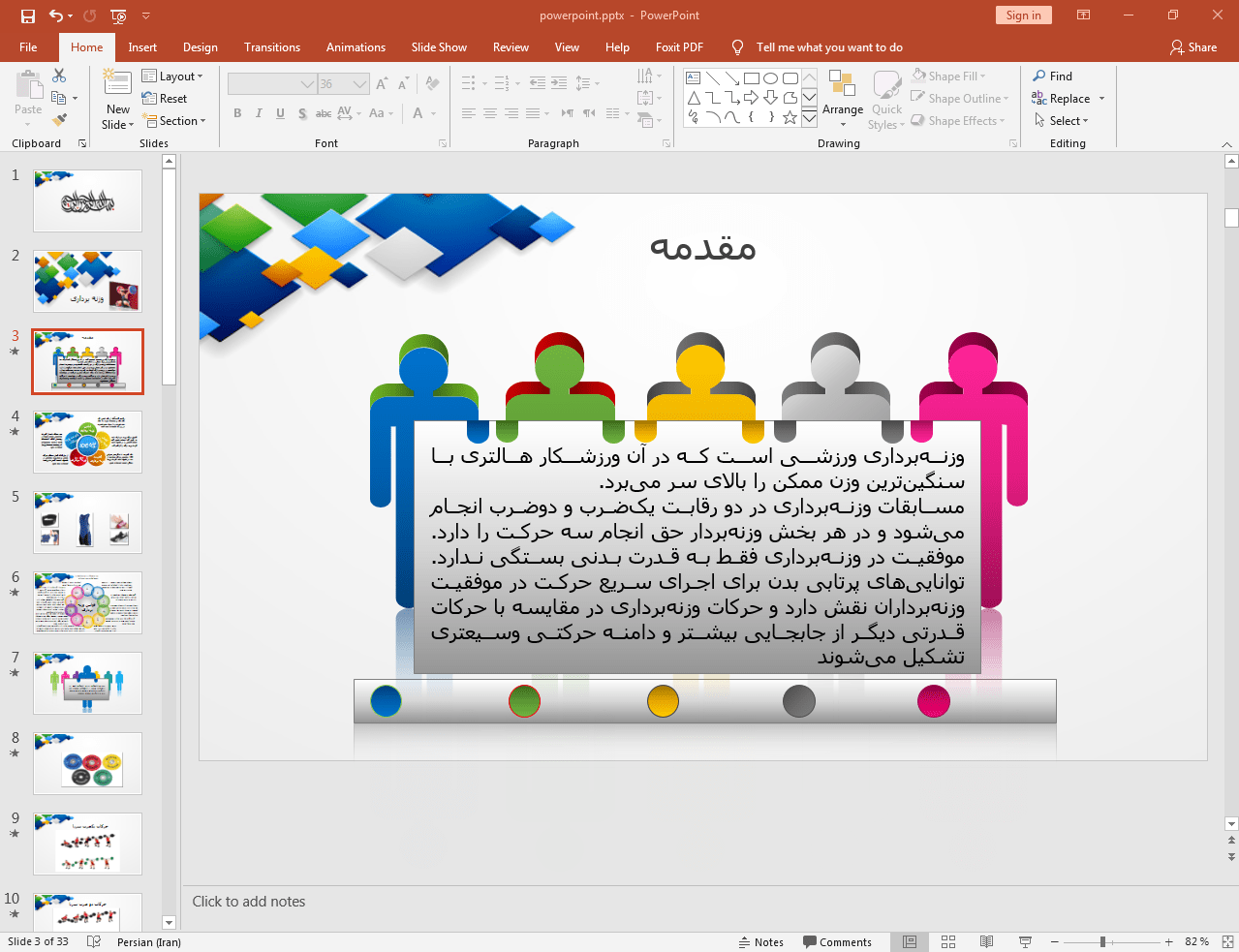Screen dimensions: 1239x952
Task: Expand the font name combo box
Action: pyautogui.click(x=308, y=84)
